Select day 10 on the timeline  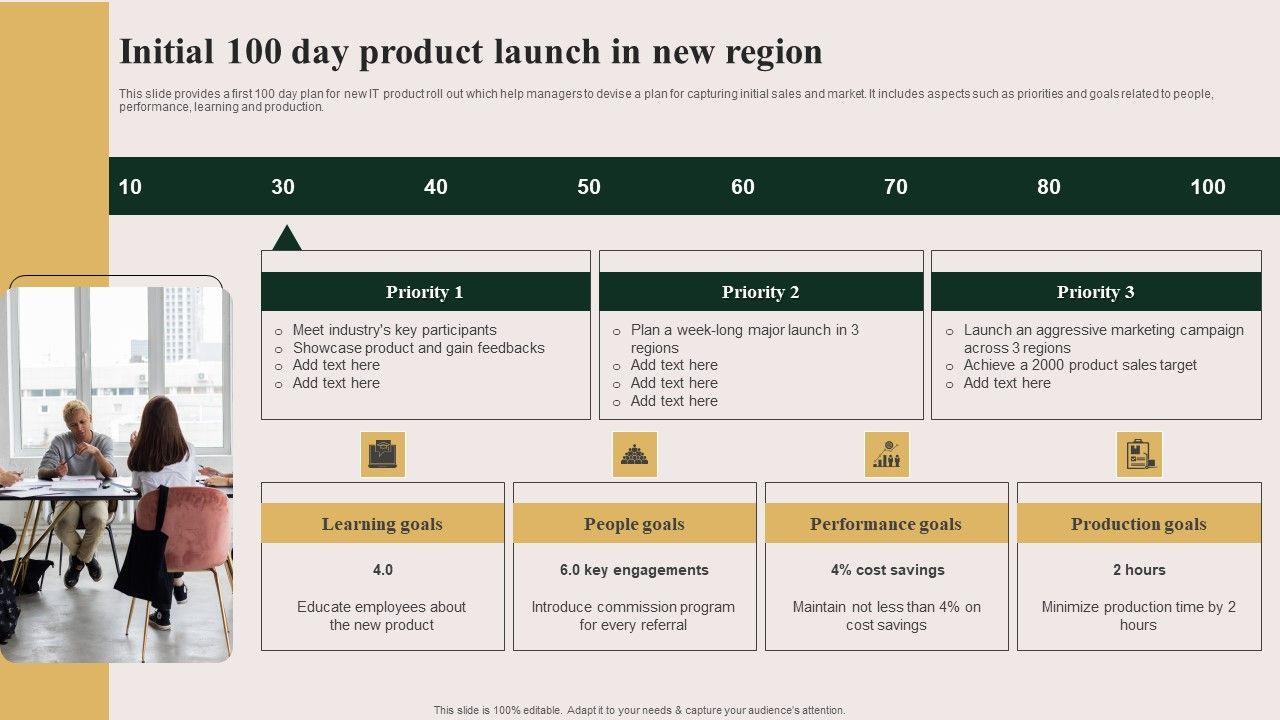(x=130, y=187)
